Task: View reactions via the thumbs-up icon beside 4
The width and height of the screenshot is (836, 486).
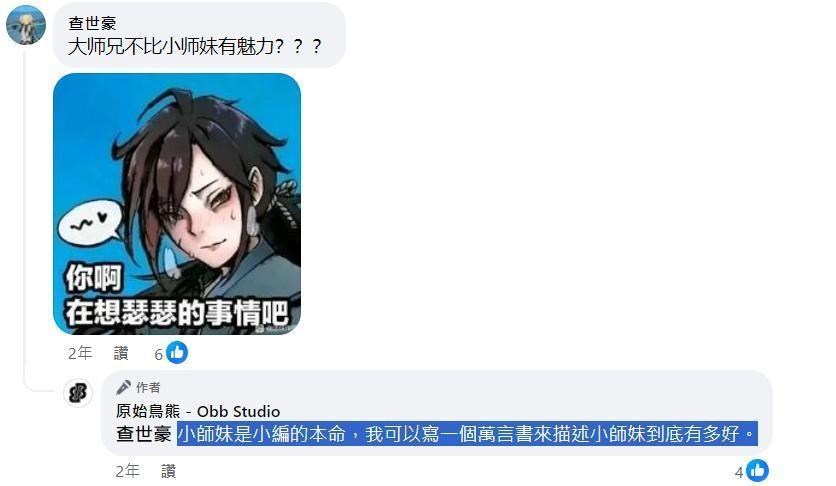Action: coord(758,471)
